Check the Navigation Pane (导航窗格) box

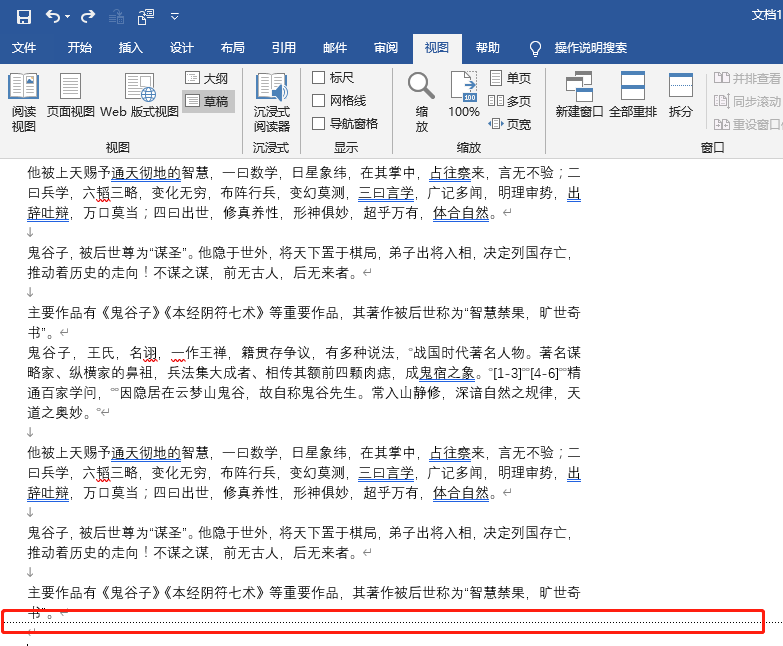(319, 124)
